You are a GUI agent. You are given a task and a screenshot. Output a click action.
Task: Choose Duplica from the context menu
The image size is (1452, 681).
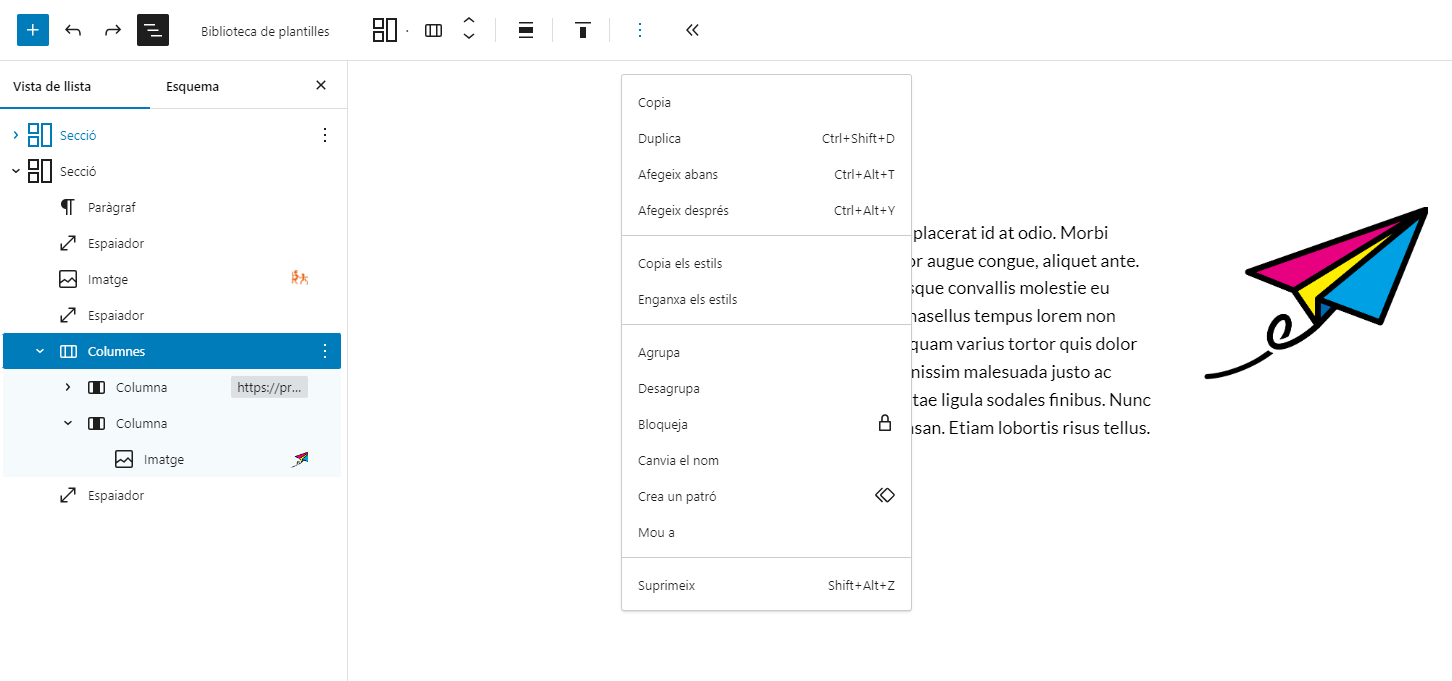click(660, 138)
